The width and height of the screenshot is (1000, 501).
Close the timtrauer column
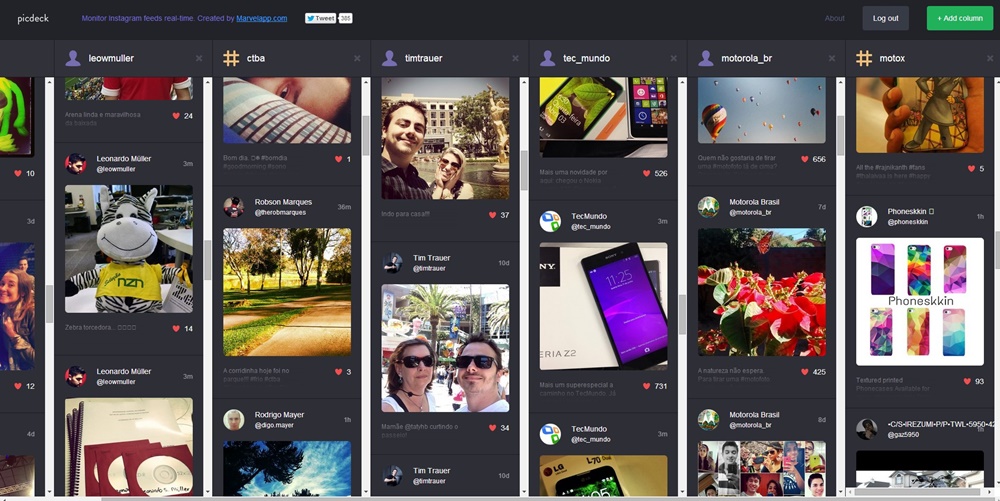[x=515, y=58]
